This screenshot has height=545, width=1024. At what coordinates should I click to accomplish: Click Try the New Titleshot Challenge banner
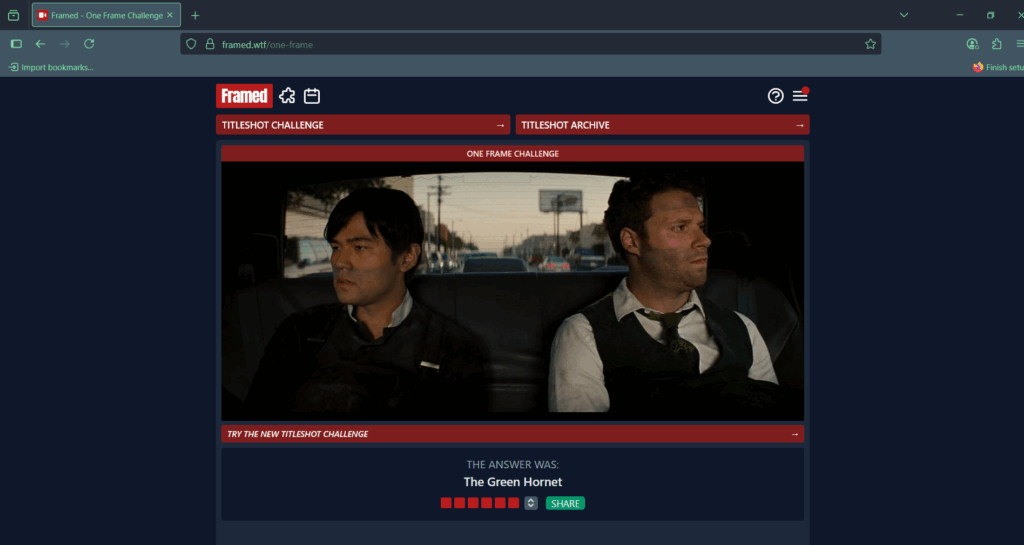pyautogui.click(x=512, y=434)
